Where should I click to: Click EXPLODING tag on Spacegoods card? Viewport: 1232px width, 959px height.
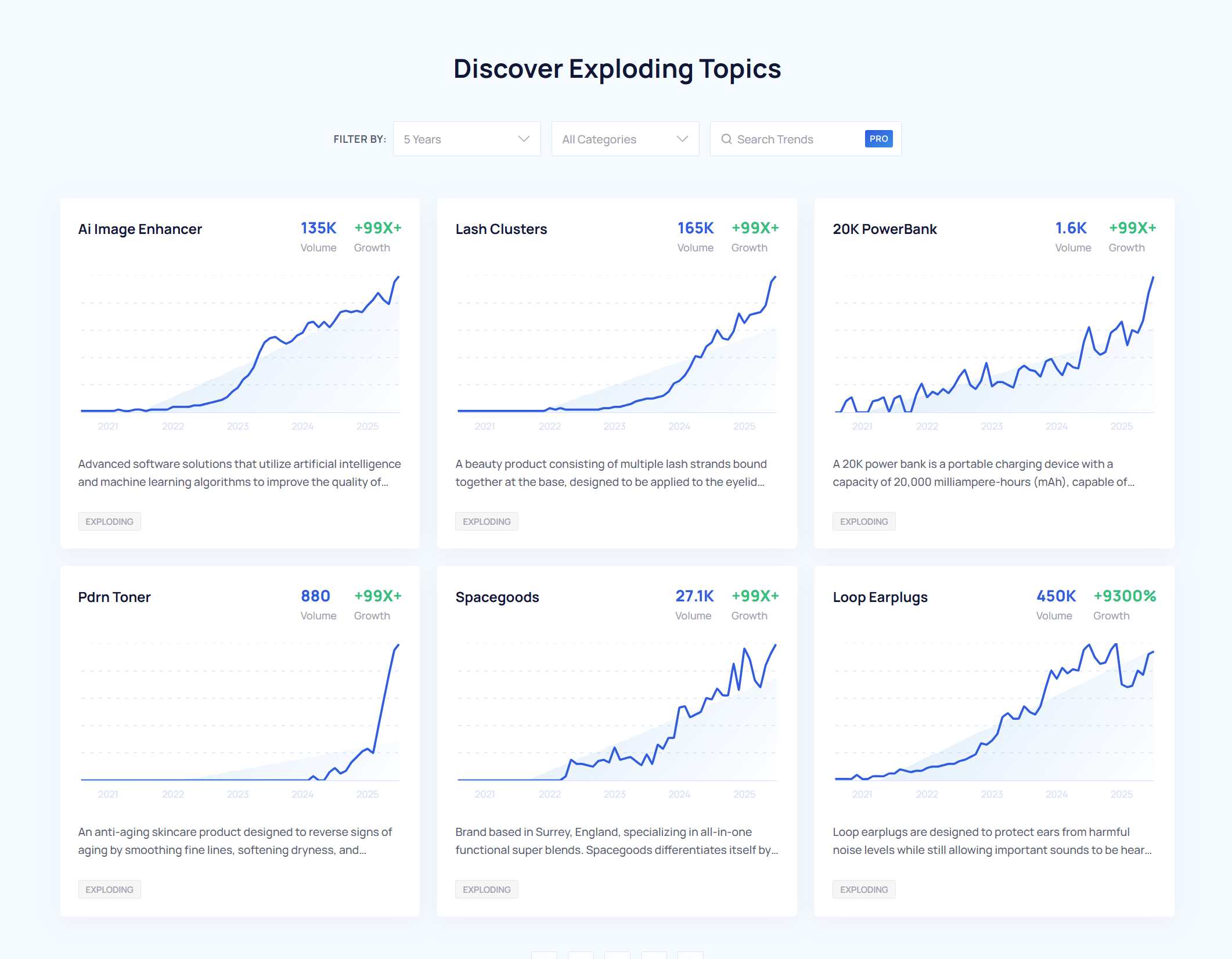click(x=487, y=889)
